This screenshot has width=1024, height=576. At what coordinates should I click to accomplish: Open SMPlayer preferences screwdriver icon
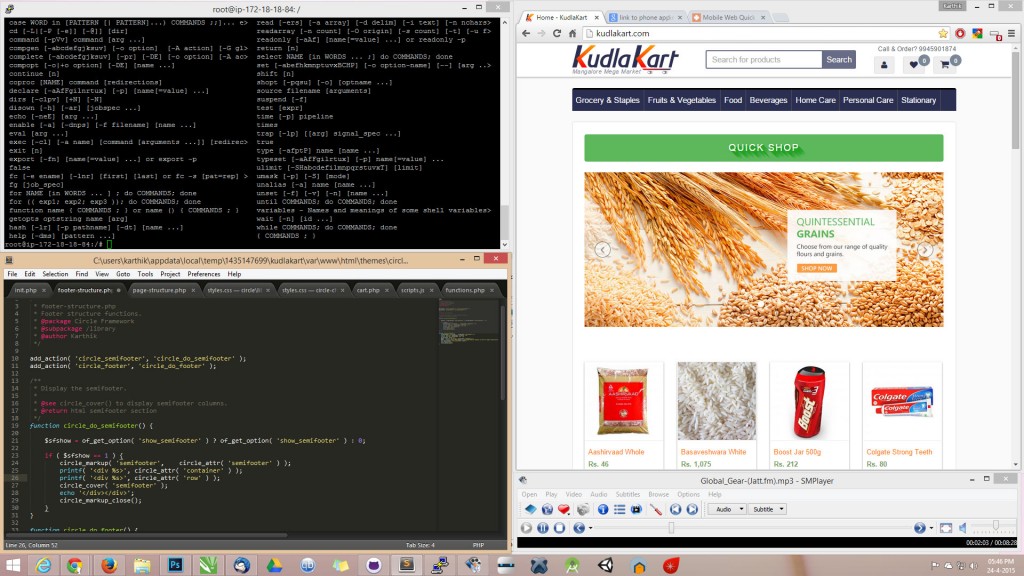click(656, 509)
